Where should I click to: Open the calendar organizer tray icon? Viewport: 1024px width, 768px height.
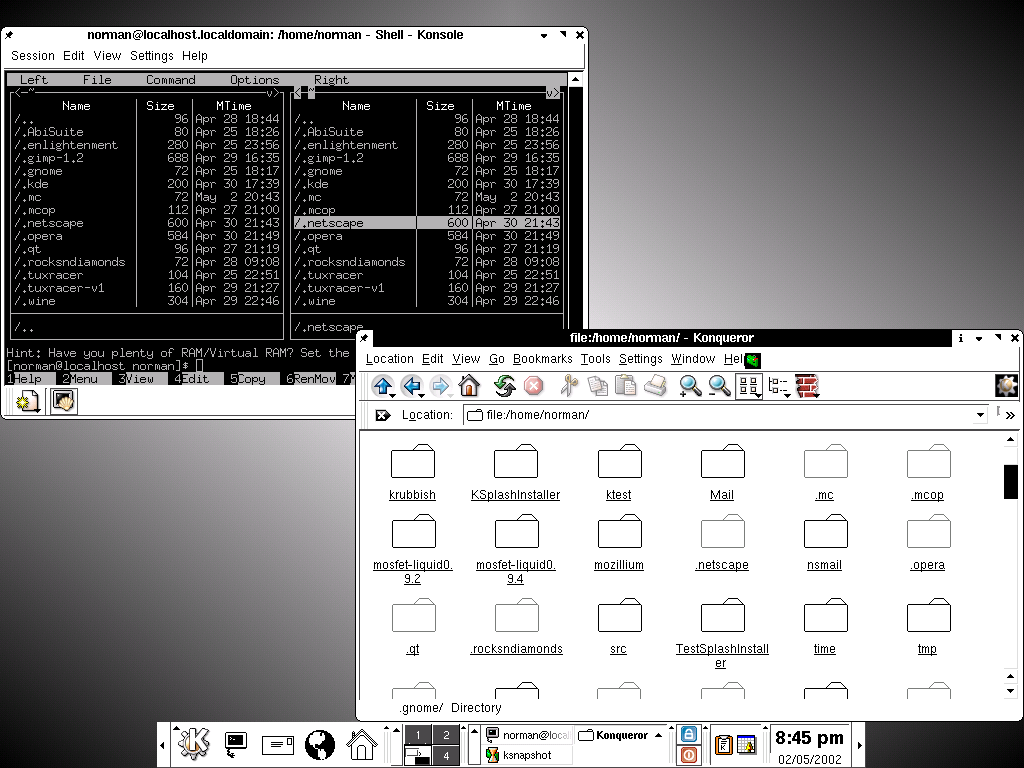click(746, 744)
